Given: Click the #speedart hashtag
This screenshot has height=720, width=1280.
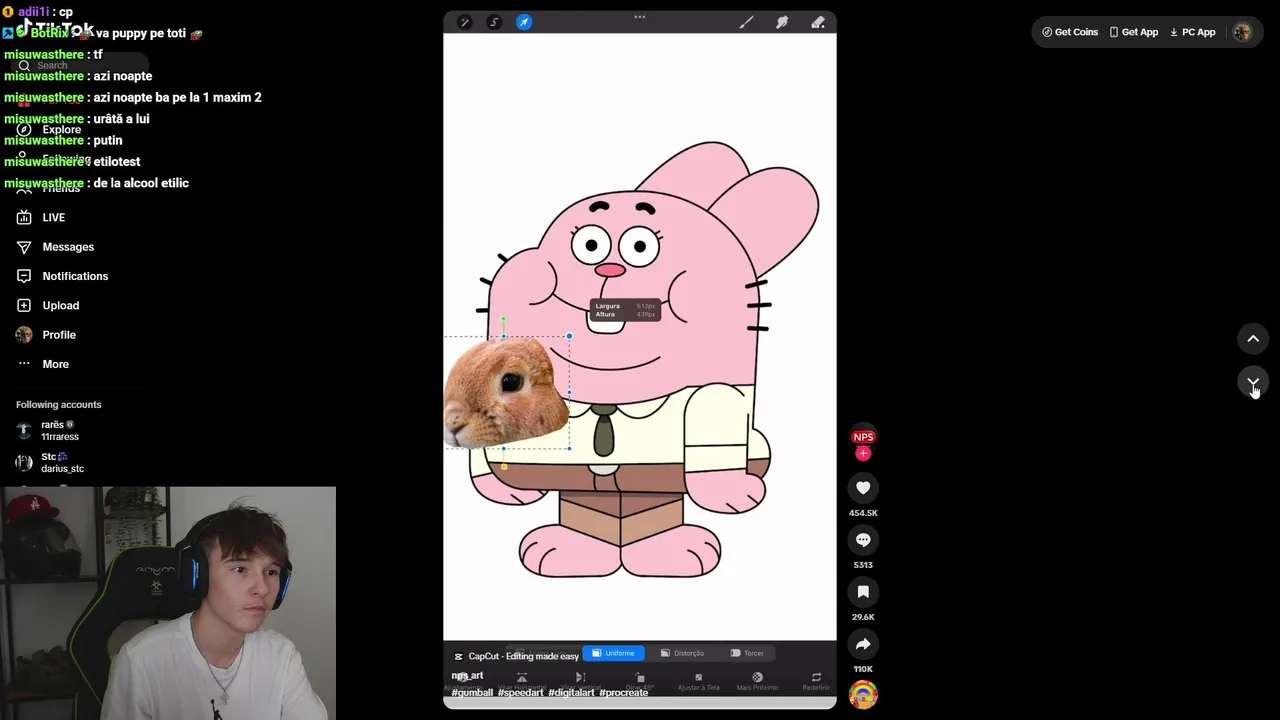Looking at the screenshot, I should pos(520,692).
